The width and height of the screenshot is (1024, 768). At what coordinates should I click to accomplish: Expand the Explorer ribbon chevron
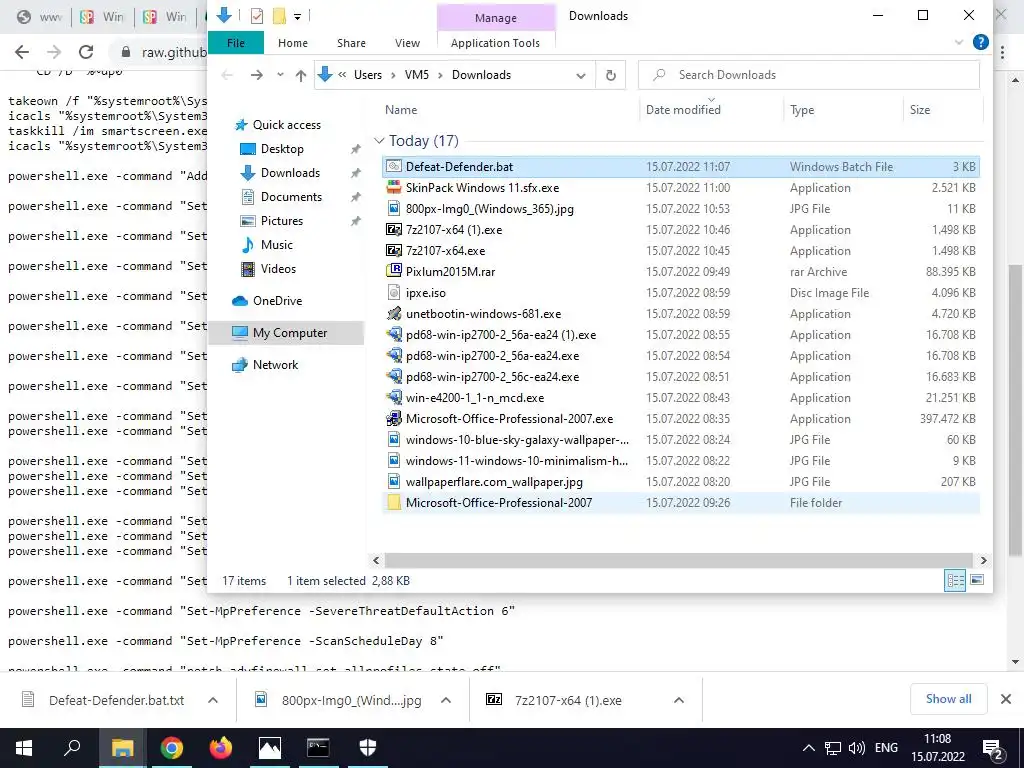click(x=959, y=42)
